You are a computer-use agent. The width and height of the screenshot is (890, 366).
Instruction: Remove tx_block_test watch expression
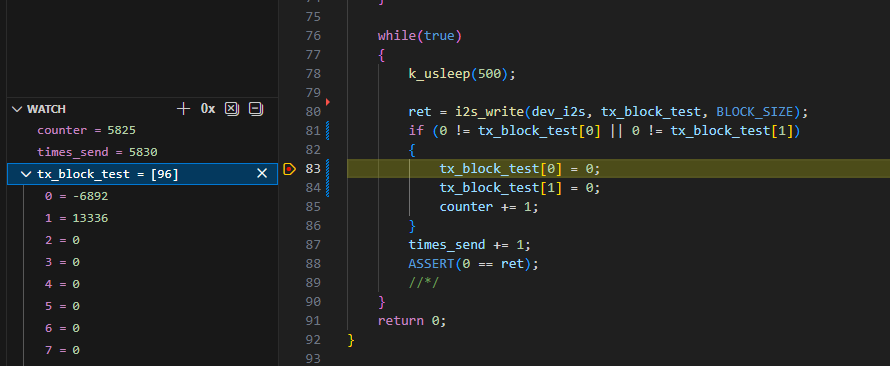pos(262,174)
